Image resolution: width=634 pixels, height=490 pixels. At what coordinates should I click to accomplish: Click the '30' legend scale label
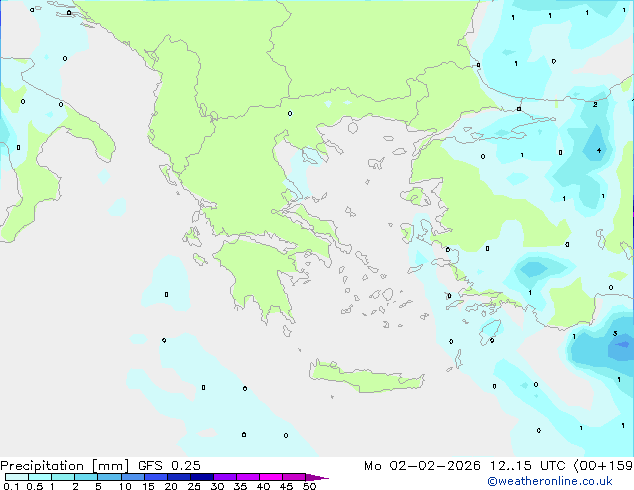(218, 486)
